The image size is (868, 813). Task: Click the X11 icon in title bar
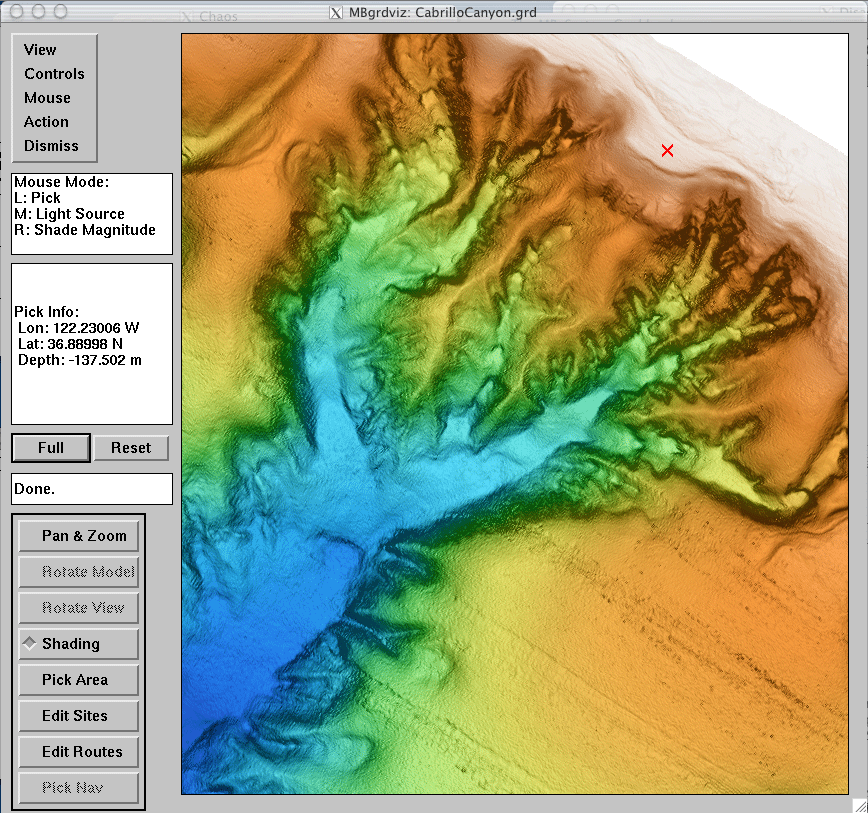pos(337,13)
